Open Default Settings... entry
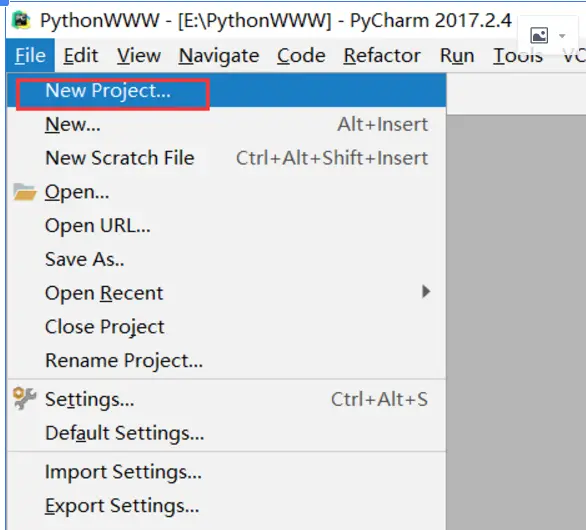 226,433
